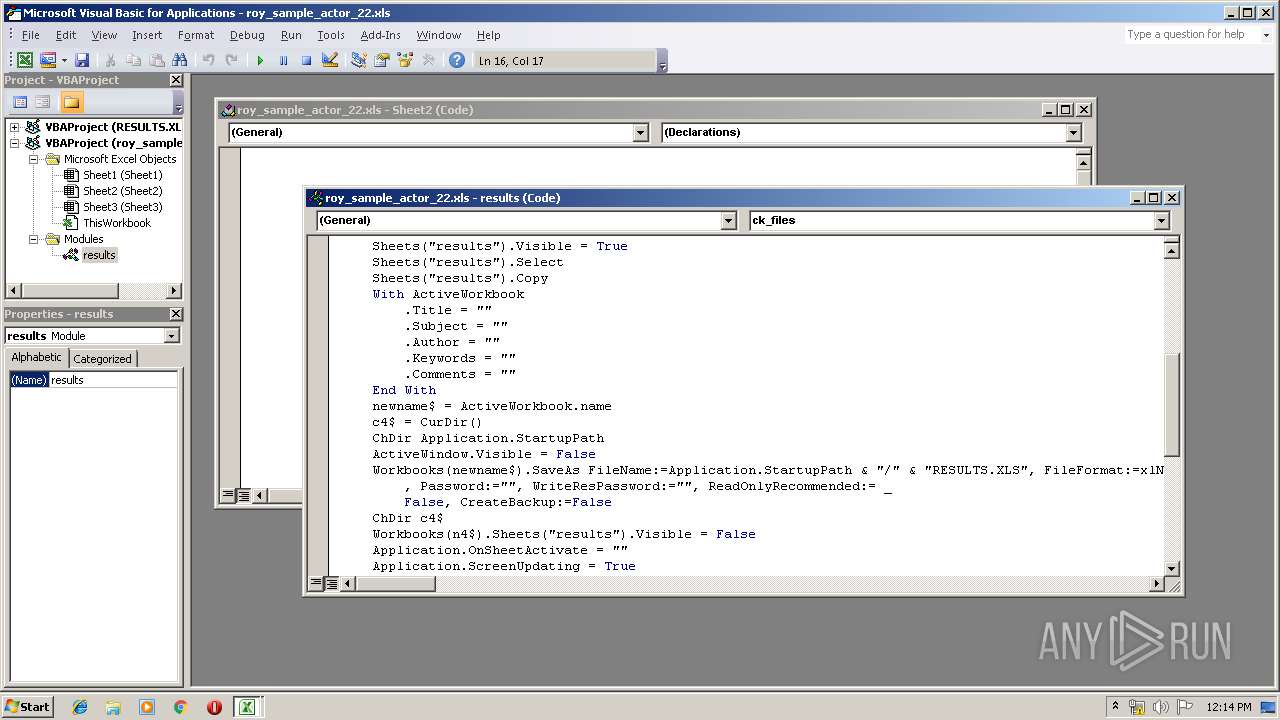The image size is (1280, 720).
Task: Select Sheet1 (Sheet1) in project tree
Action: point(122,175)
